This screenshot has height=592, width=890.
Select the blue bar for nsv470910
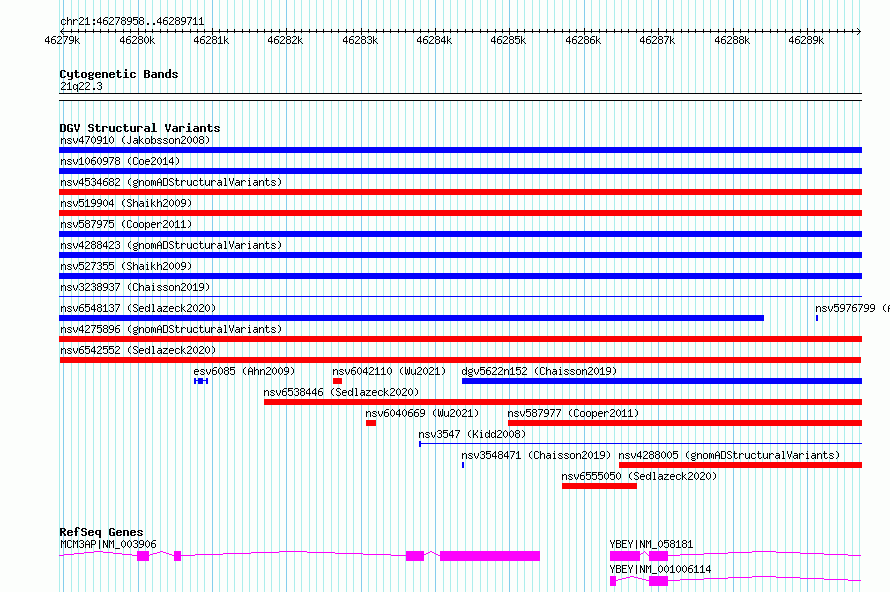pos(460,150)
